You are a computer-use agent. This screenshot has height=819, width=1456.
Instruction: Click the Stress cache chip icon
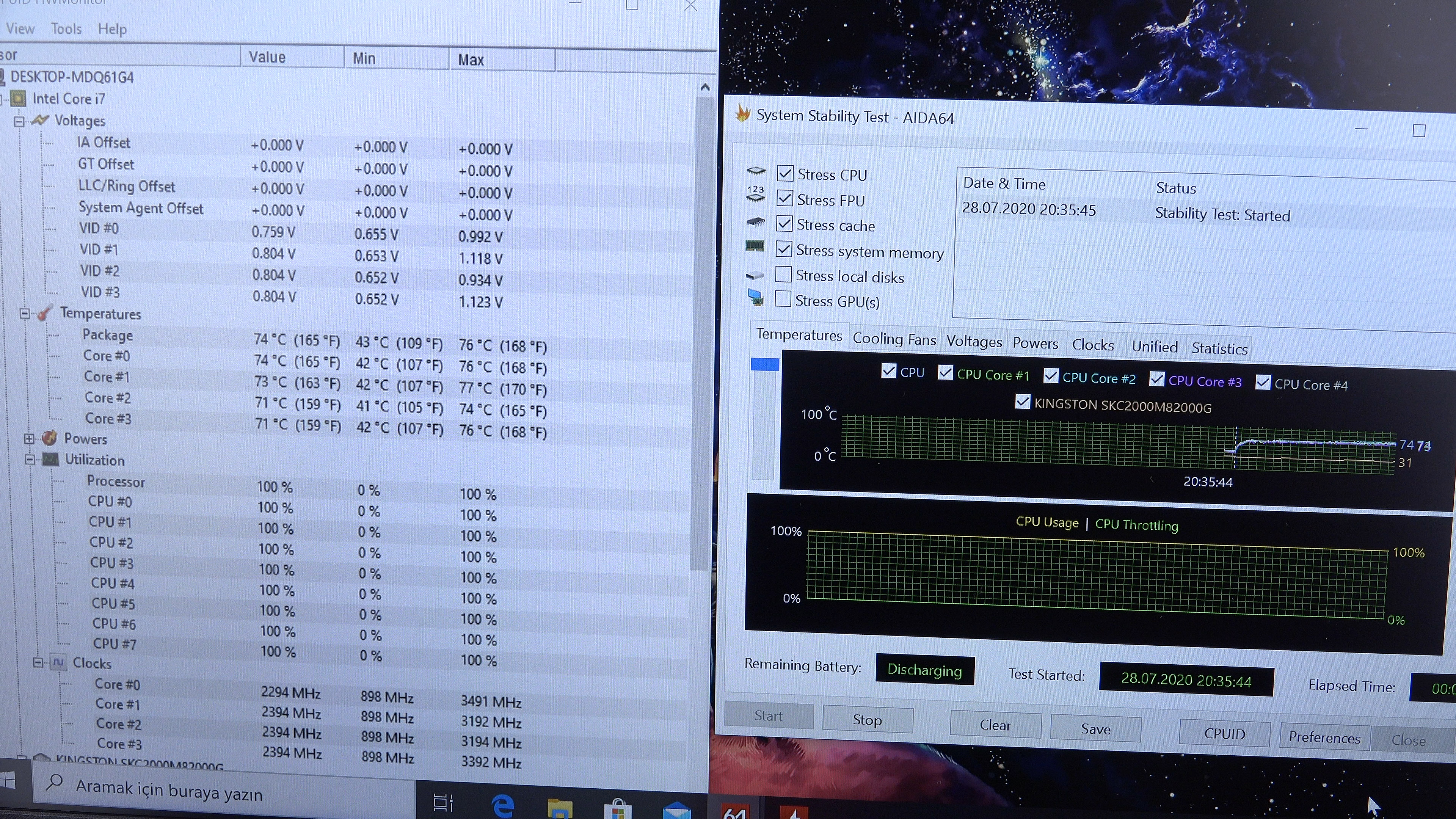pyautogui.click(x=756, y=221)
